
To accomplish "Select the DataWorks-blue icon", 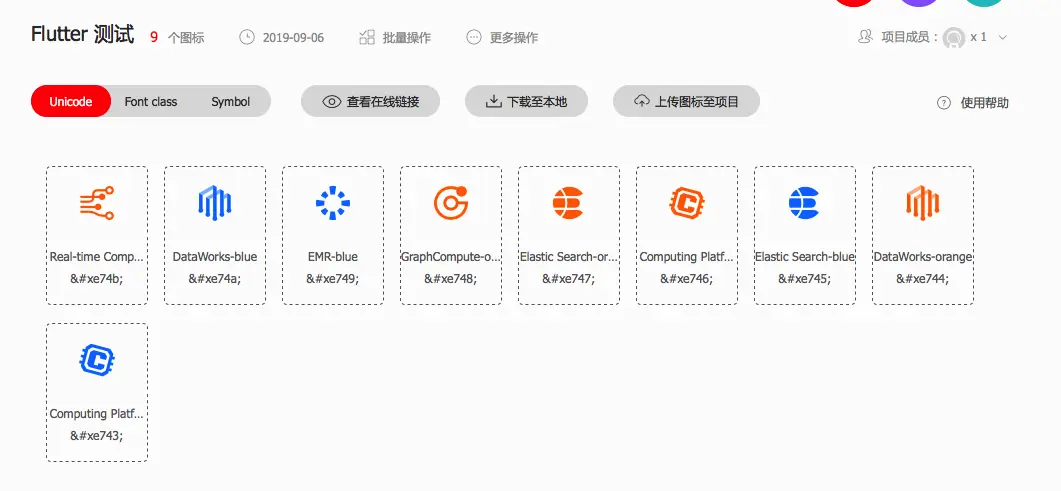I will pos(215,202).
